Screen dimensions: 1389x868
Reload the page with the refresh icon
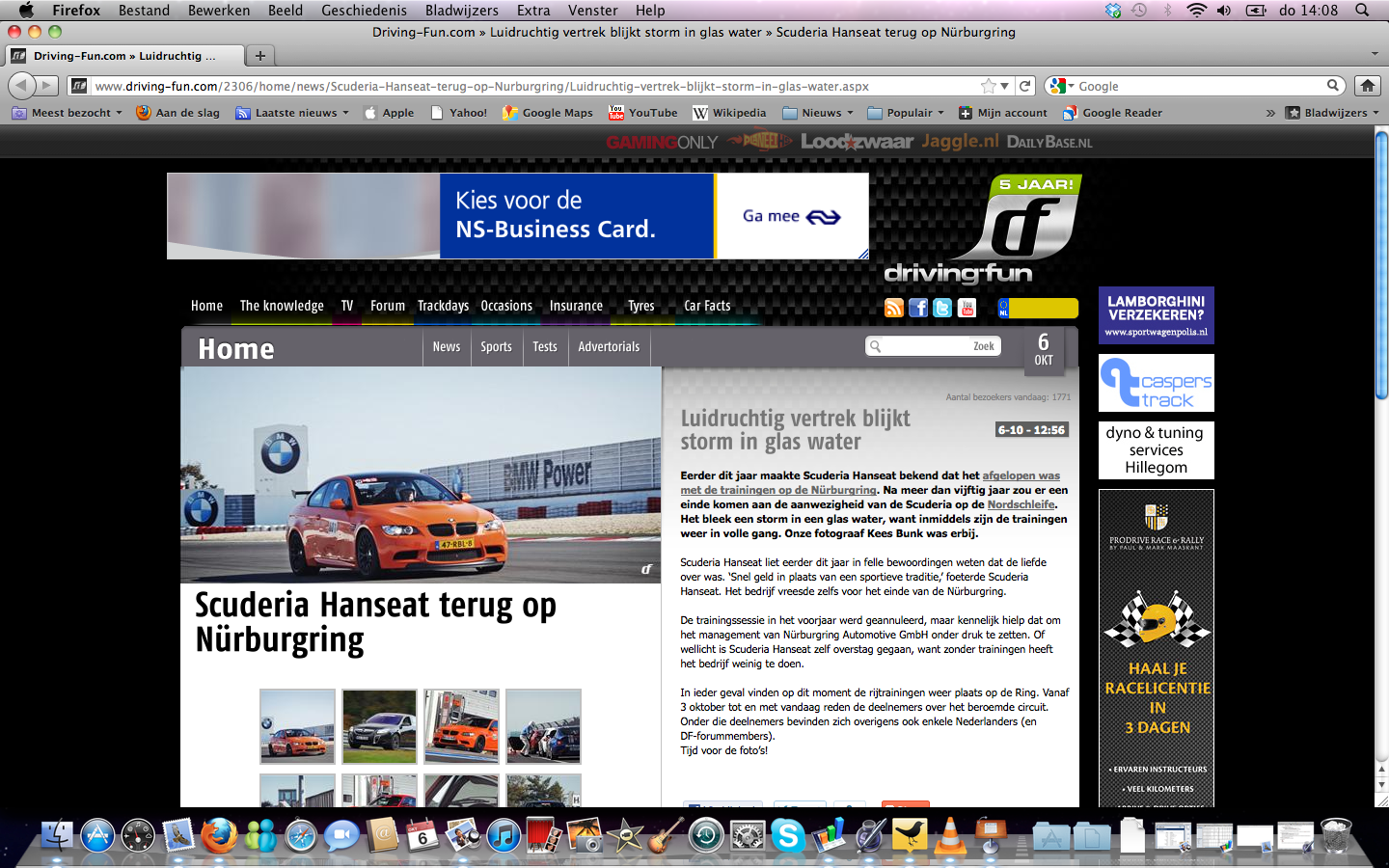[x=1025, y=86]
